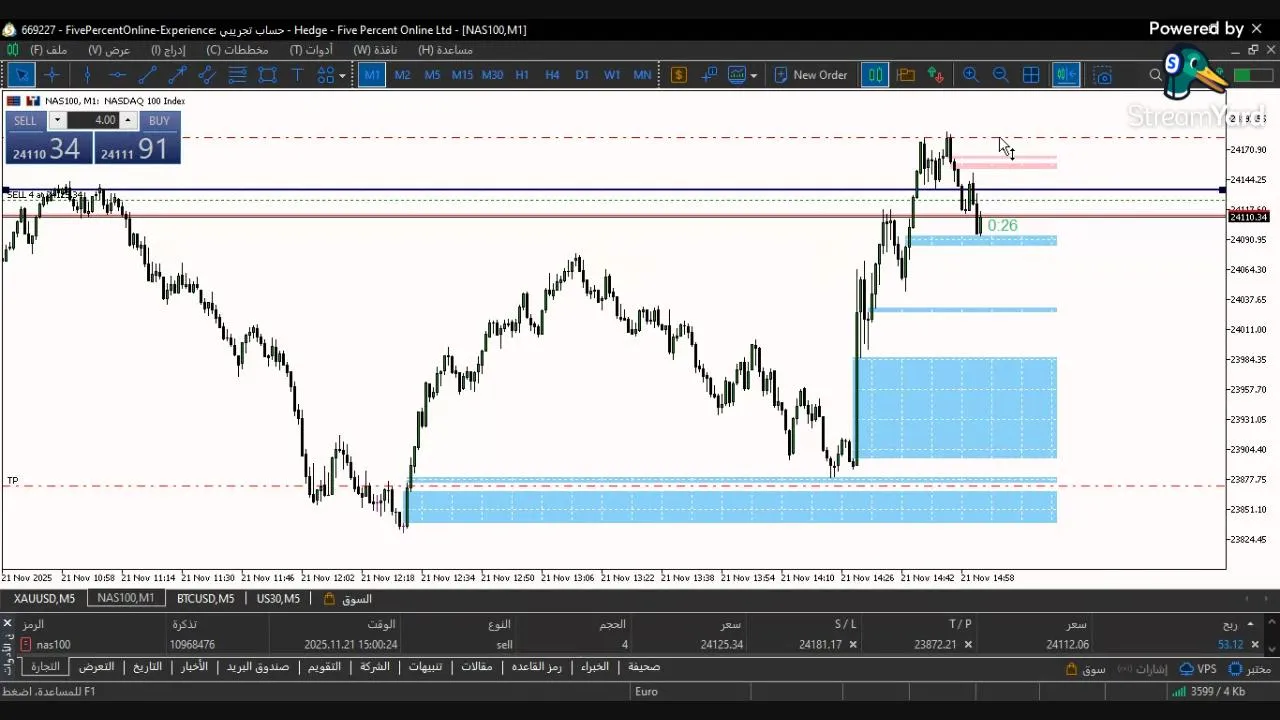The height and width of the screenshot is (720, 1280).
Task: Expand the shapes tool dropdown arrow
Action: (x=342, y=76)
